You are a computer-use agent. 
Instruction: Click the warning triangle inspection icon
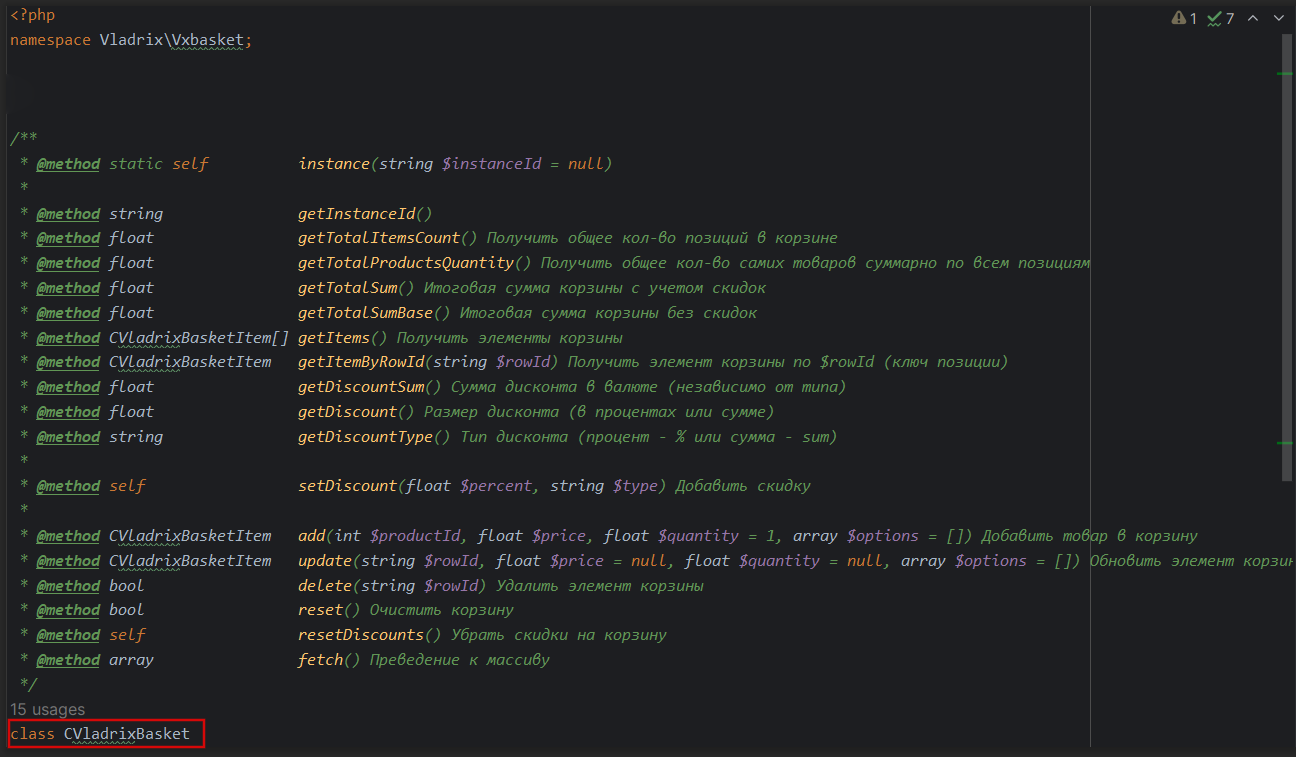tap(1180, 18)
